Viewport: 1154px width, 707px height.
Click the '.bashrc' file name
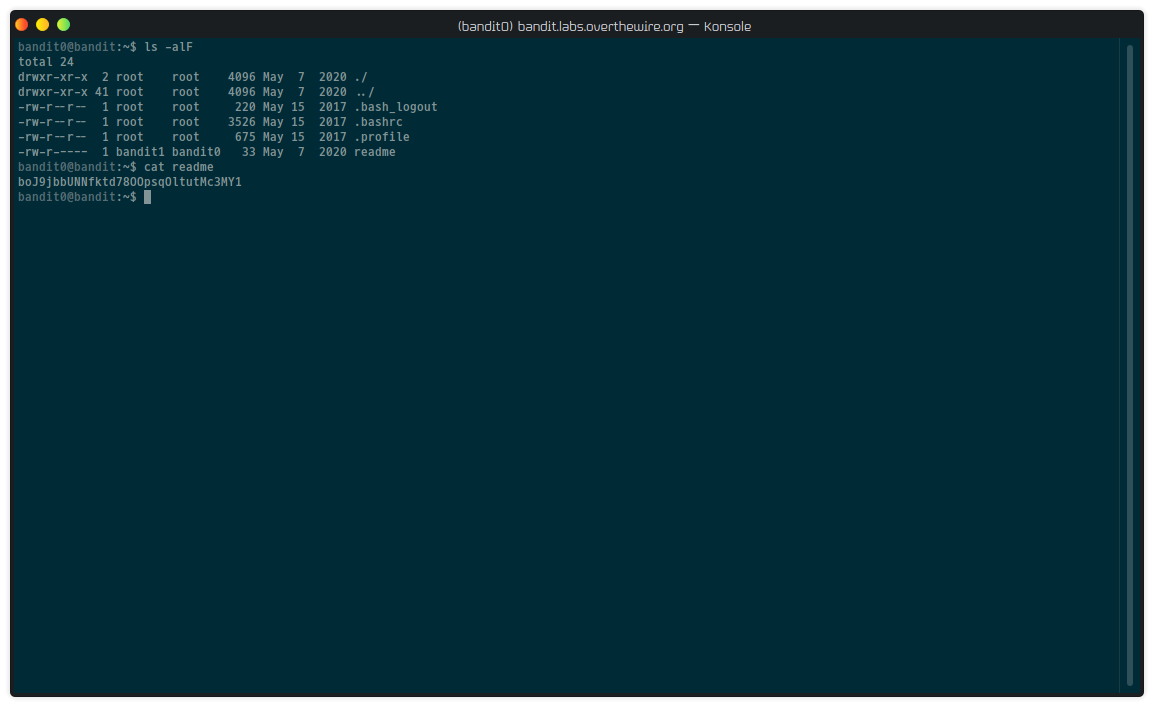[x=378, y=122]
